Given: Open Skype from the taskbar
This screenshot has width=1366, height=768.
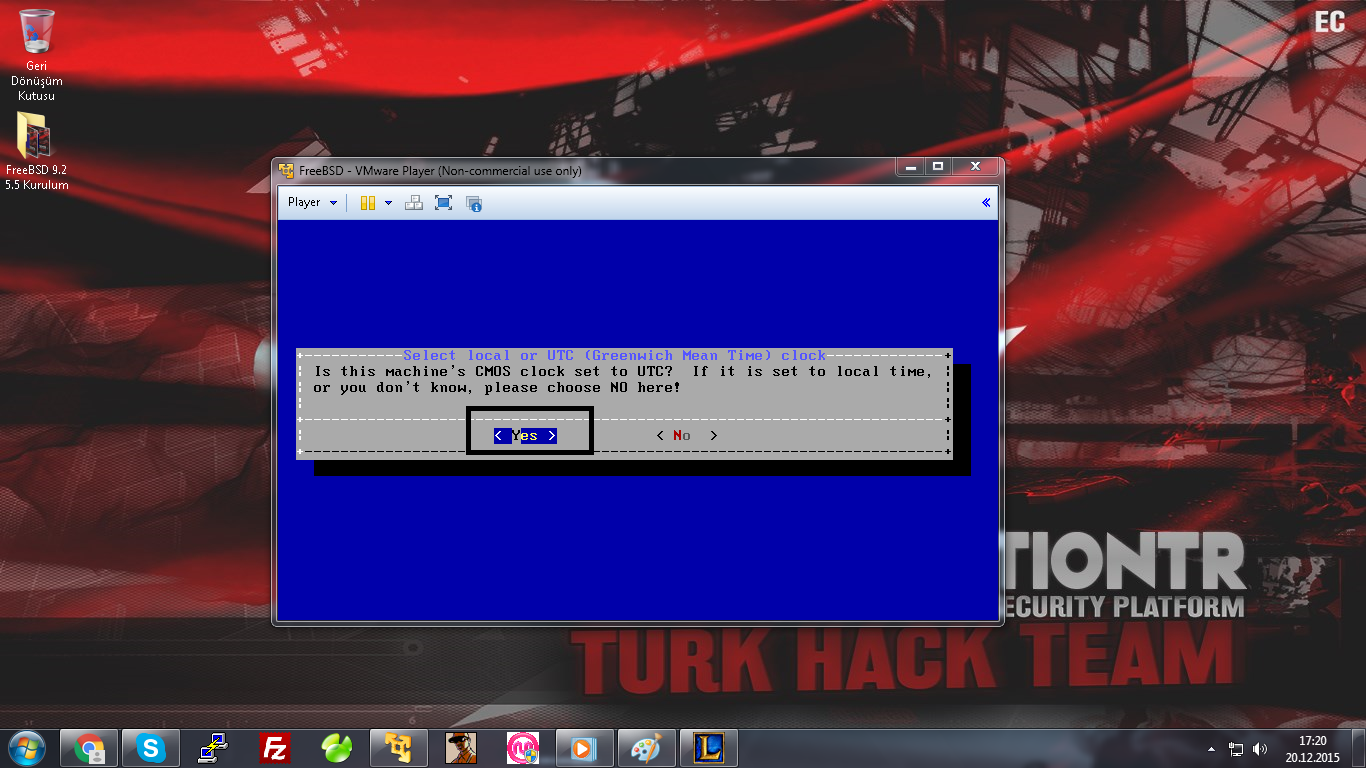Looking at the screenshot, I should point(151,748).
